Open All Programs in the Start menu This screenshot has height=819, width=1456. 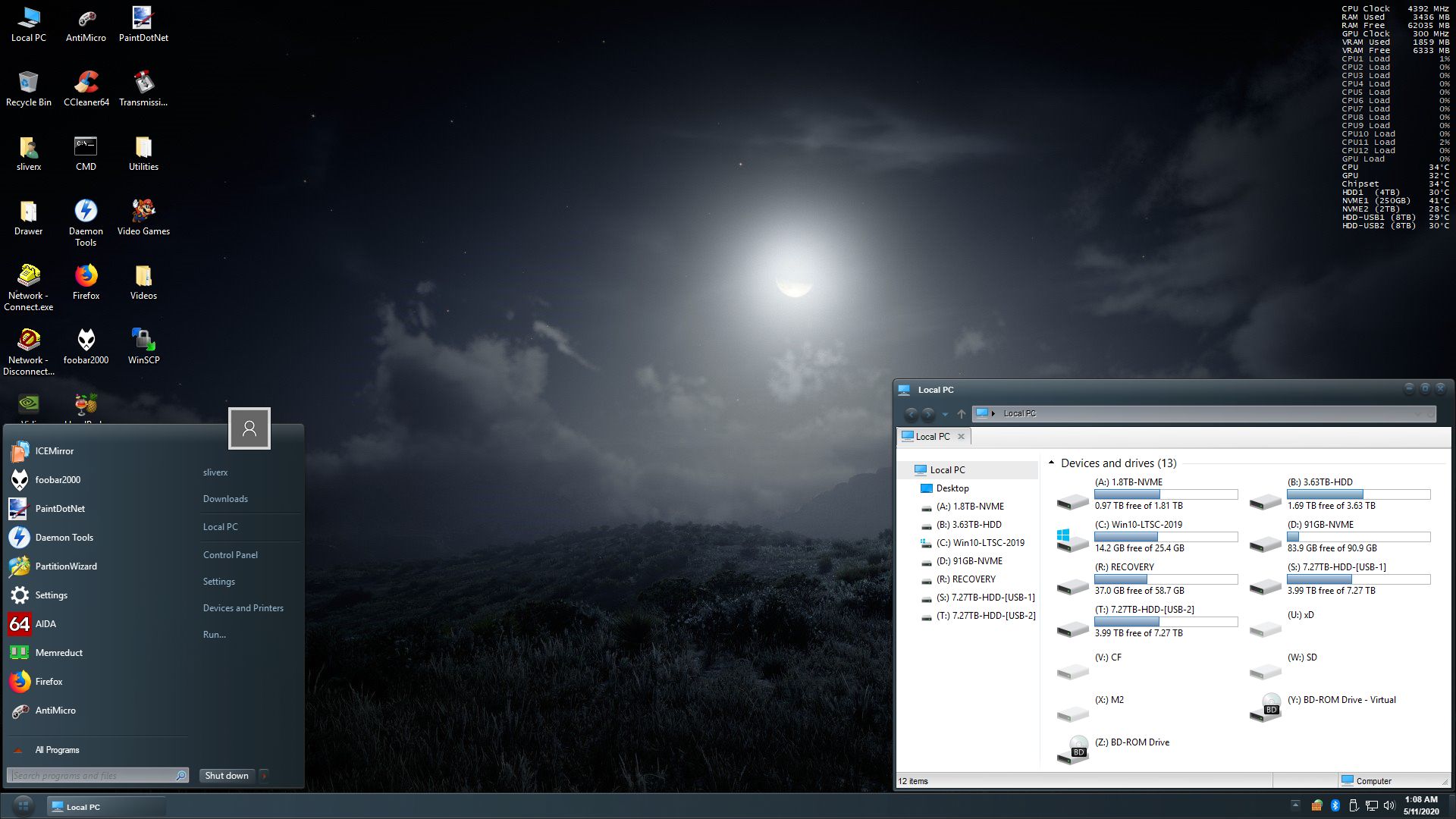point(57,750)
